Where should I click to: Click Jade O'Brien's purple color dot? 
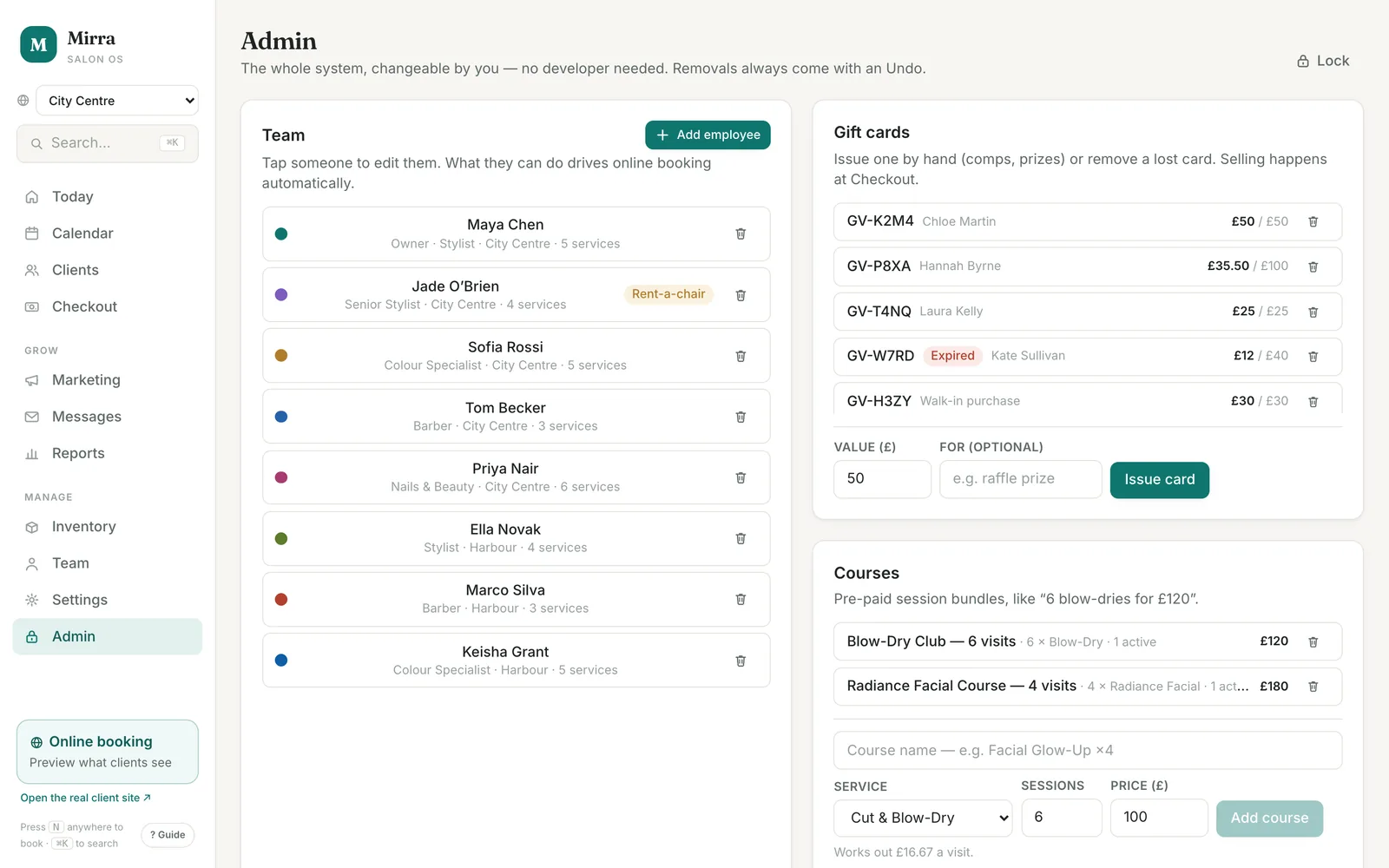tap(281, 294)
